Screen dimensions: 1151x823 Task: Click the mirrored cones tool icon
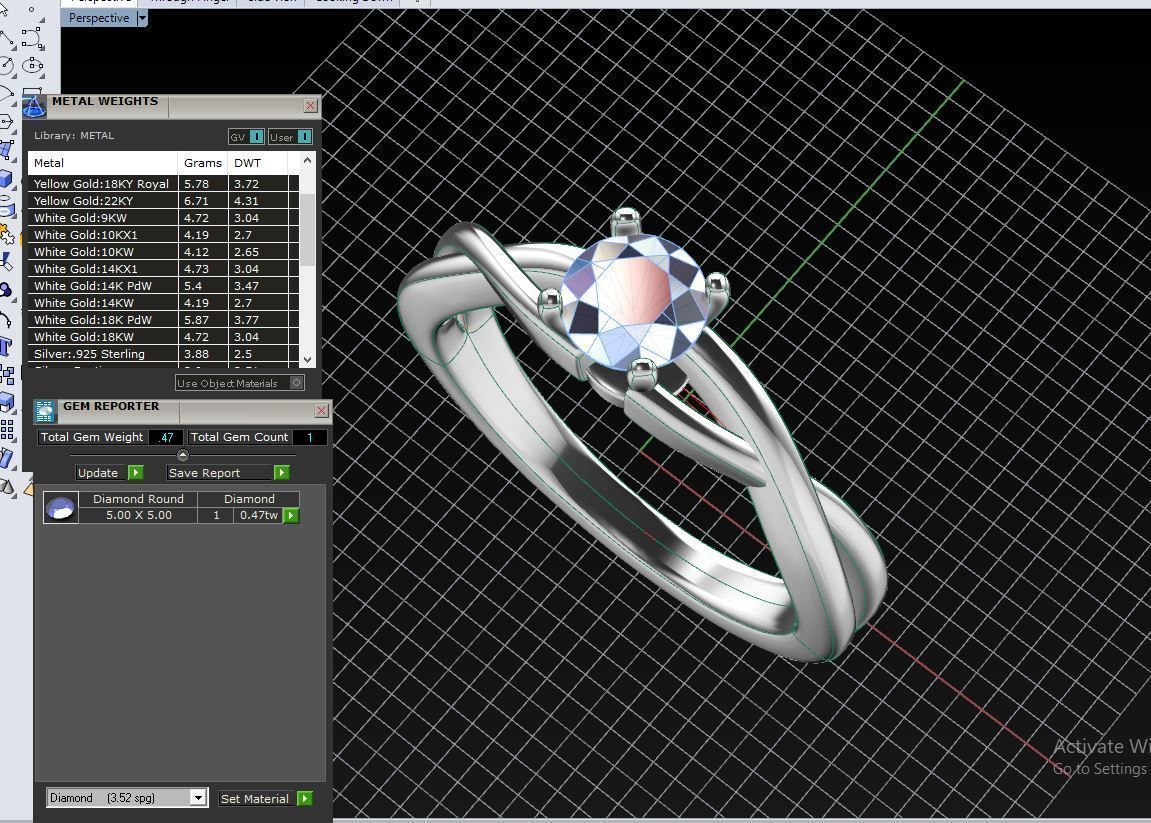(x=7, y=486)
